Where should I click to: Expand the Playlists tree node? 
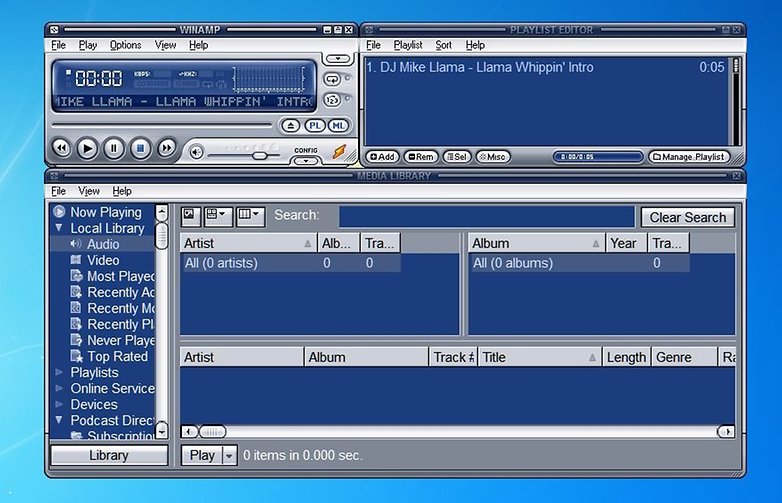pyautogui.click(x=59, y=372)
